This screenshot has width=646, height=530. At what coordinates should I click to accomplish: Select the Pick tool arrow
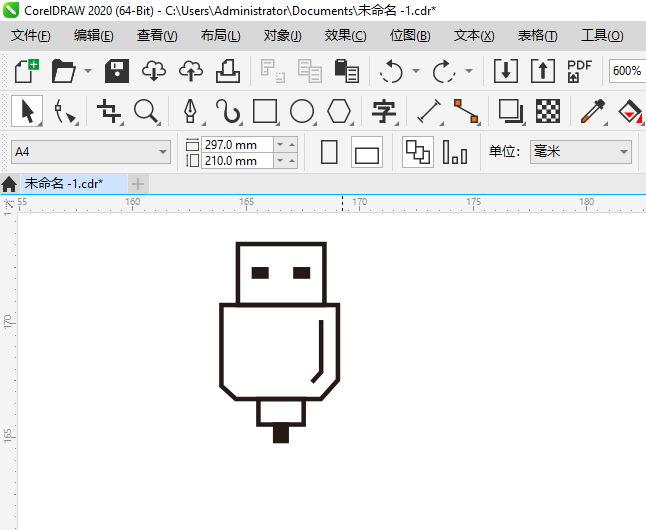pyautogui.click(x=27, y=111)
